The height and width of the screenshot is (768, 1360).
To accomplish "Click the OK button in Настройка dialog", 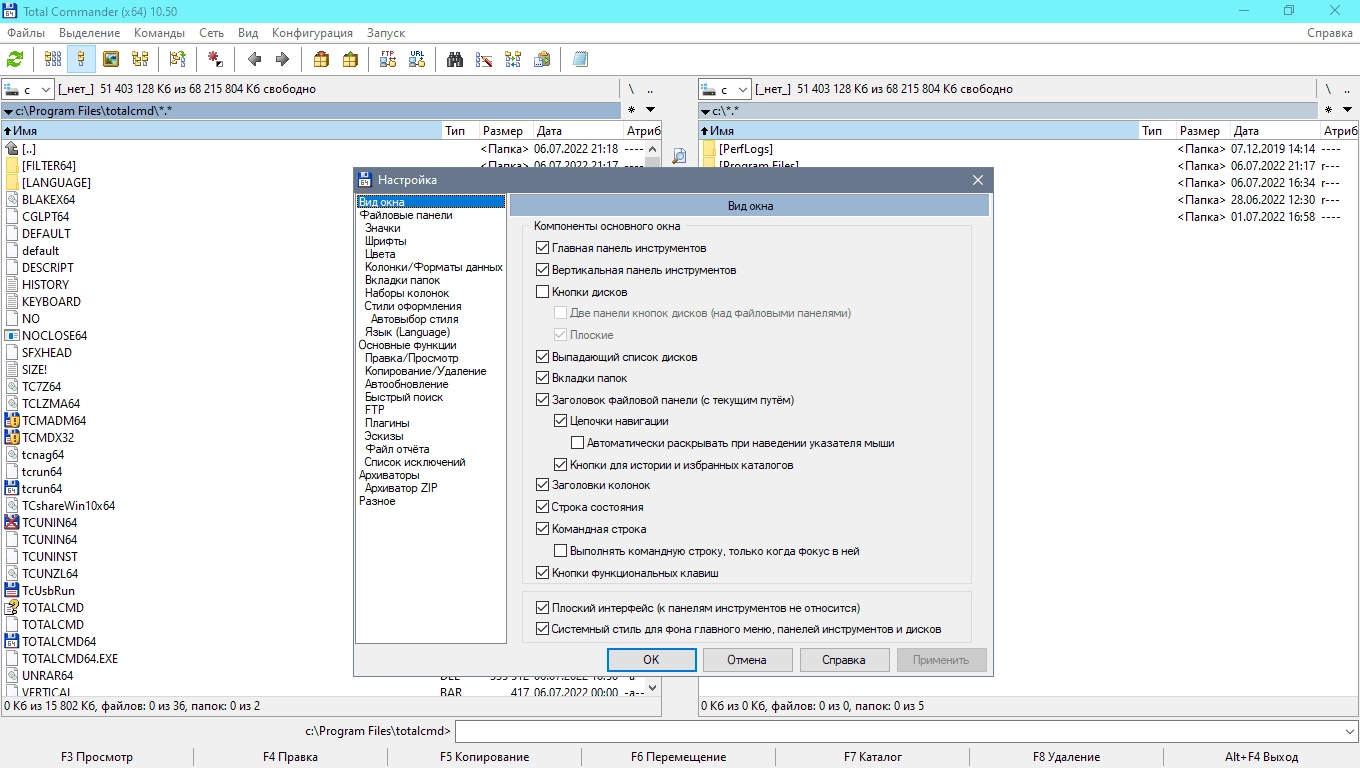I will click(651, 660).
